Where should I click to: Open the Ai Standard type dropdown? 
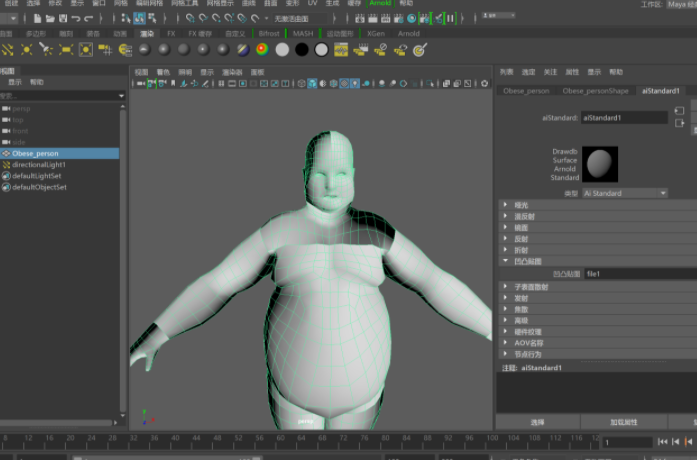point(624,193)
